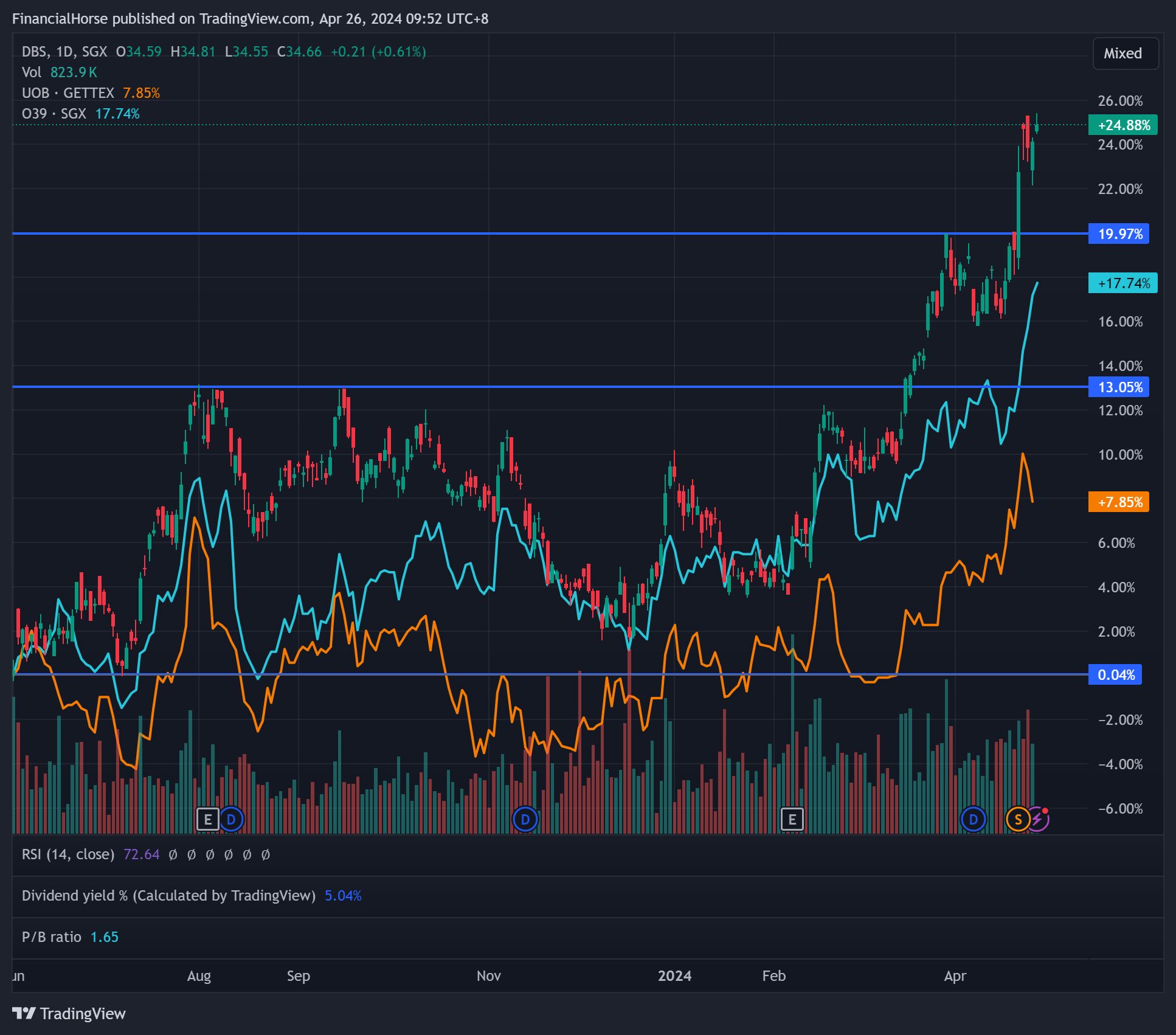Click the Dividend yield % indicator label
This screenshot has width=1176, height=1035.
pos(168,896)
